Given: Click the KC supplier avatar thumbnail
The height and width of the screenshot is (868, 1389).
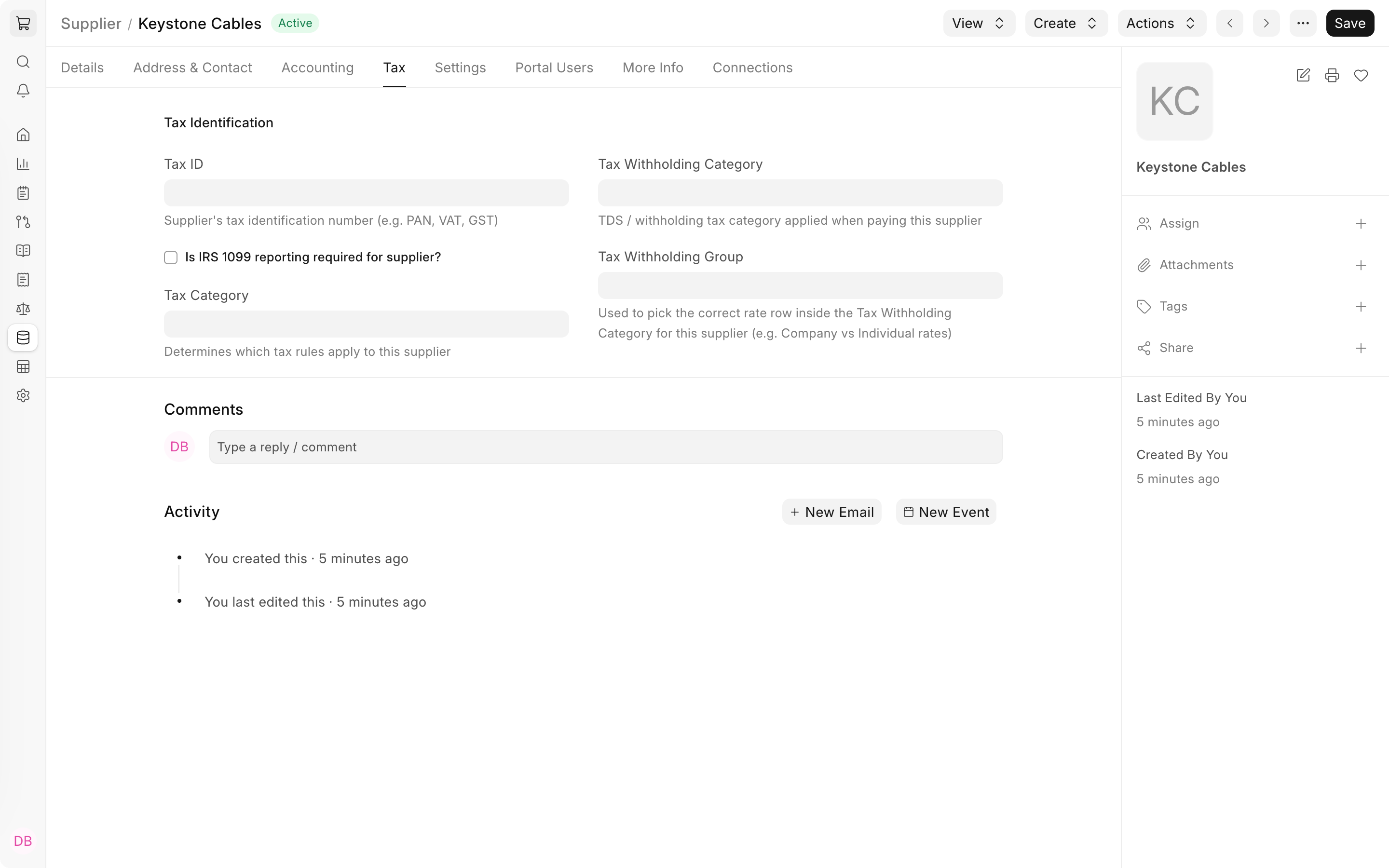Looking at the screenshot, I should coord(1174,101).
